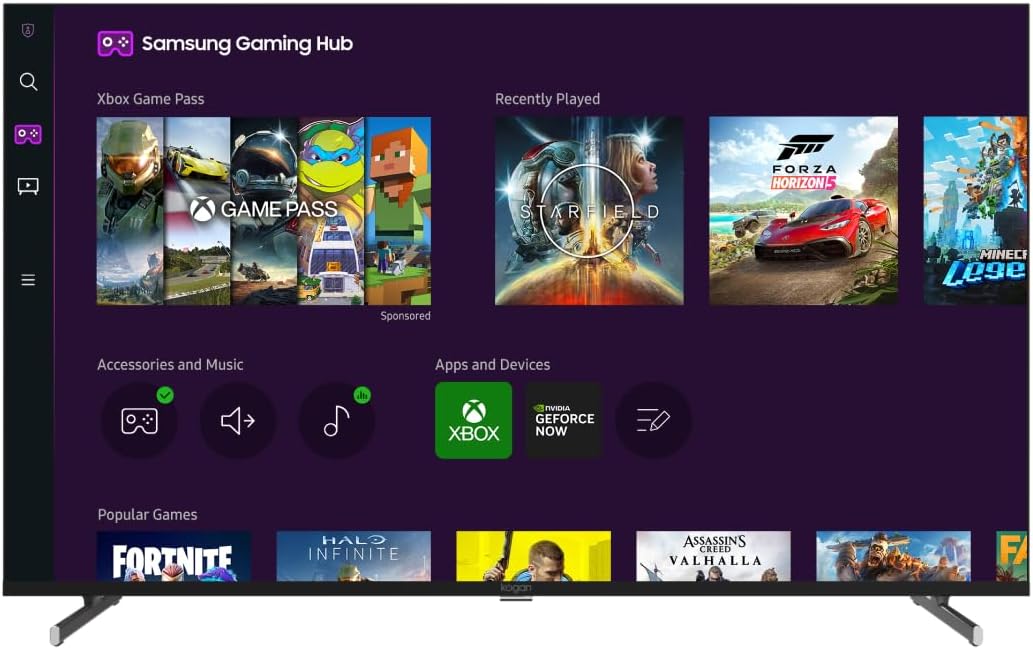The image size is (1033, 649).
Task: Select the Forza Horizon 5 tile
Action: point(803,211)
